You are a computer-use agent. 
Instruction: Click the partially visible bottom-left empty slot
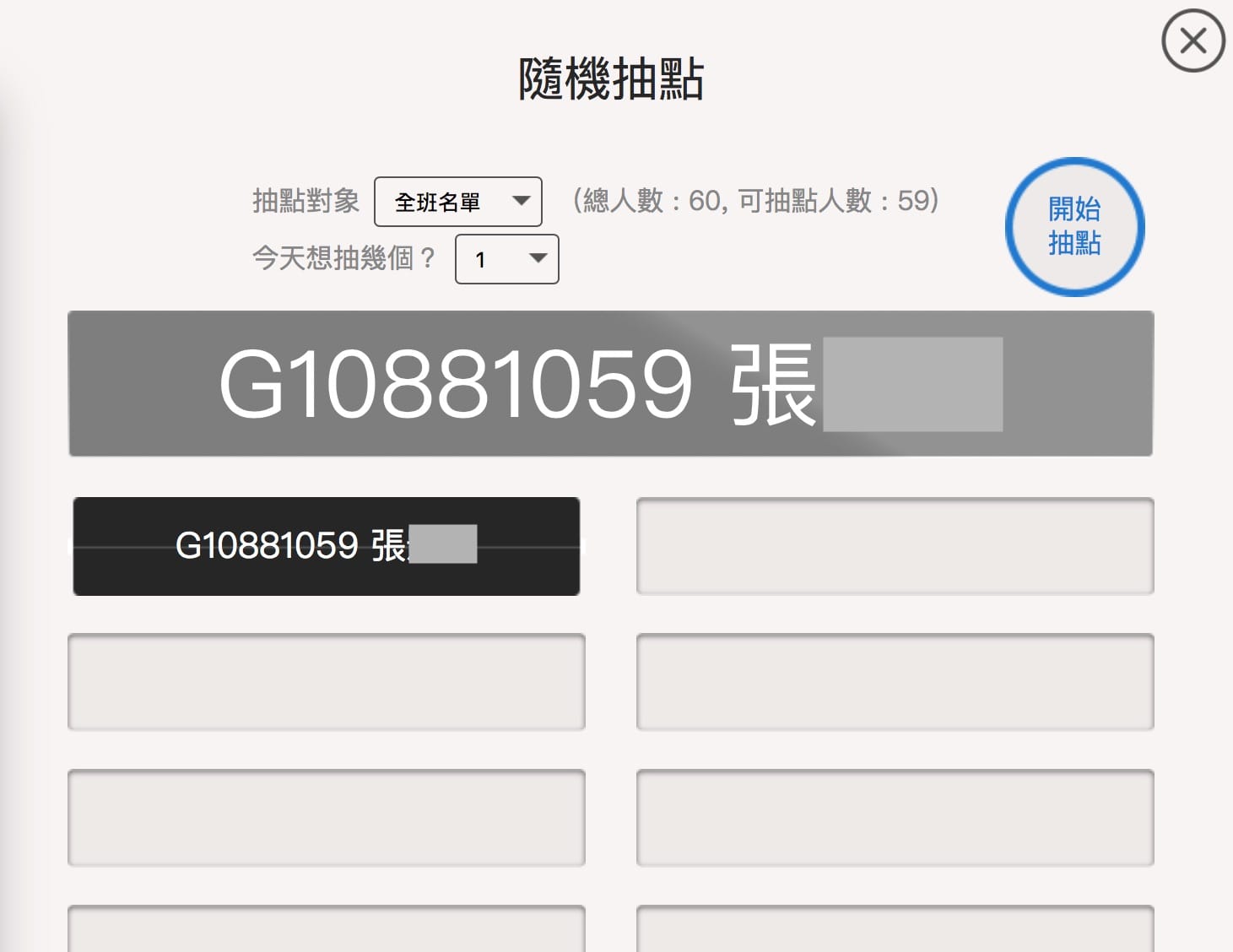click(x=326, y=930)
